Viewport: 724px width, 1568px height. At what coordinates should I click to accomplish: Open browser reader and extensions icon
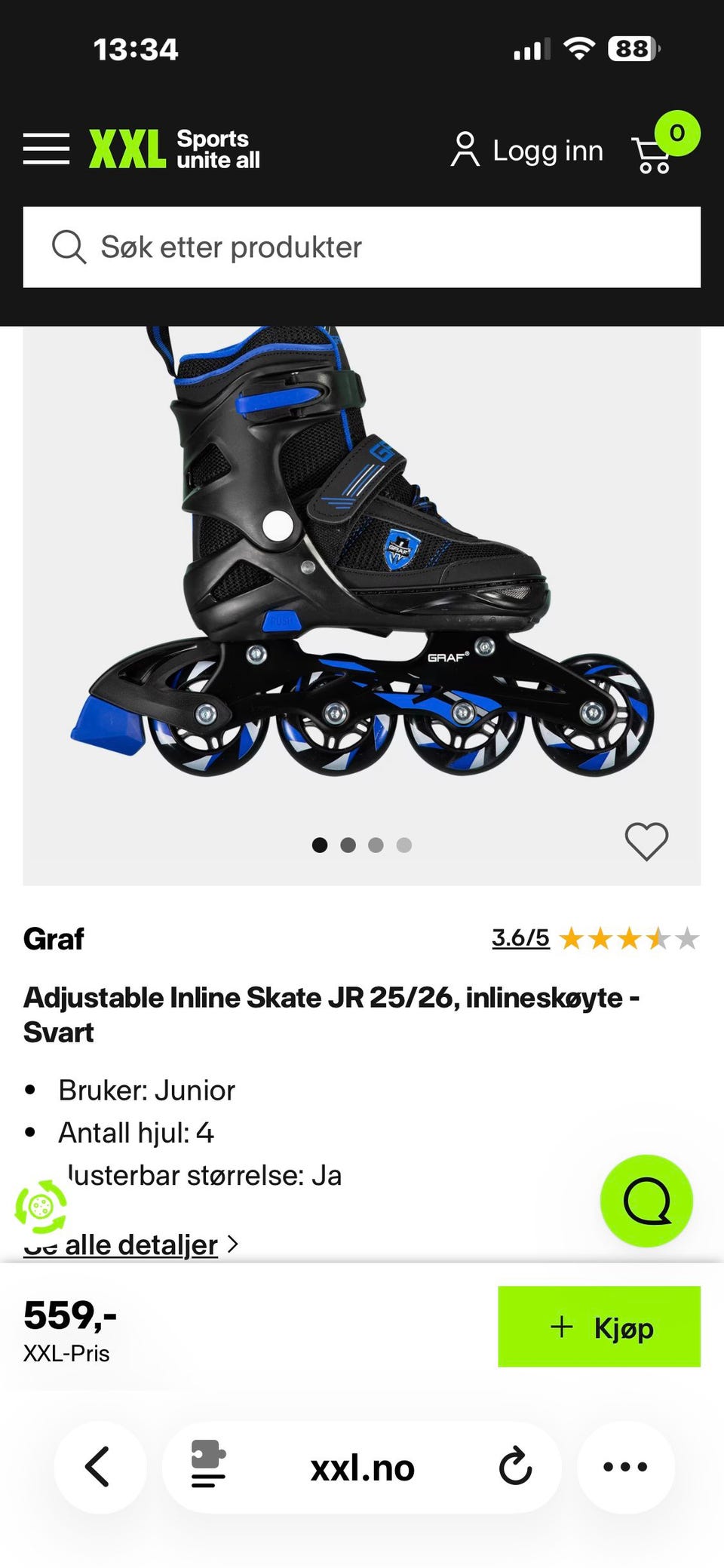(208, 1465)
